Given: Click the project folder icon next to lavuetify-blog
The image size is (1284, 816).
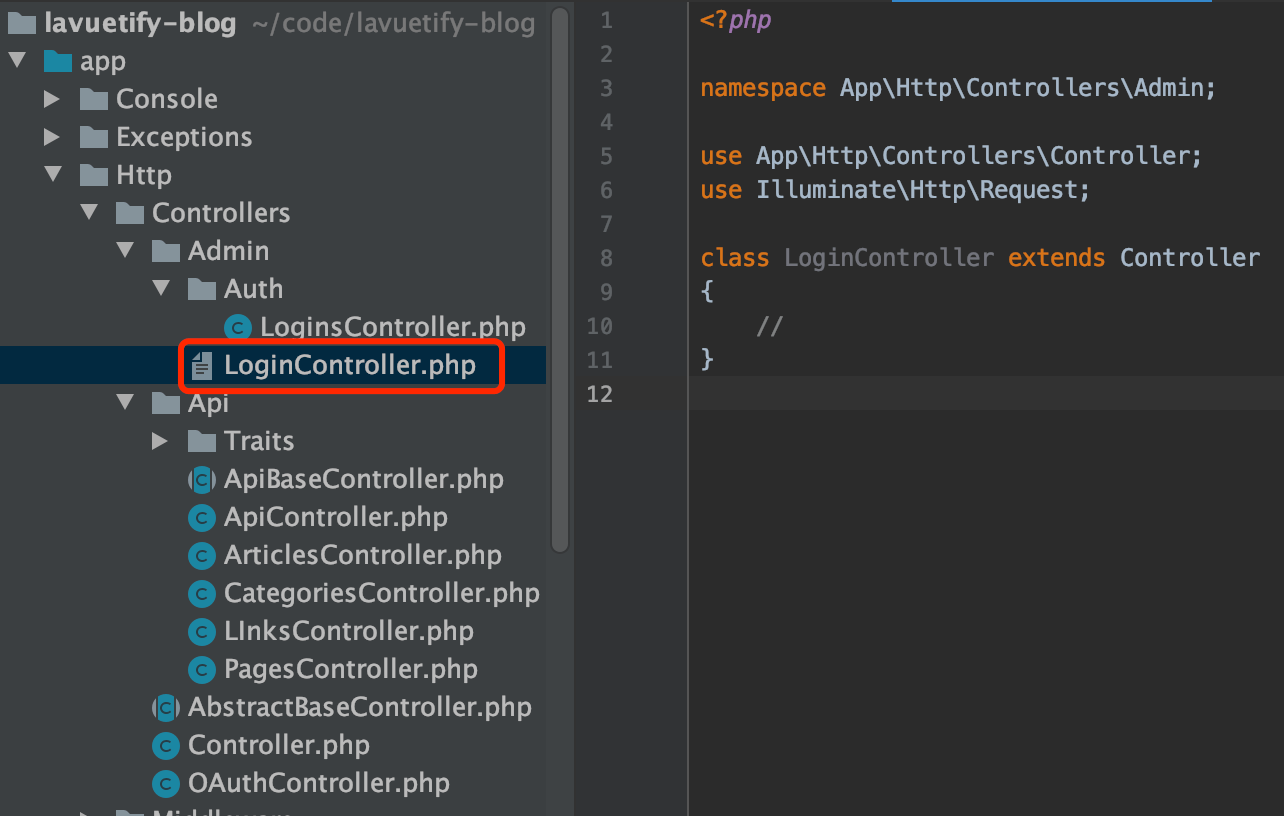Looking at the screenshot, I should 21,22.
